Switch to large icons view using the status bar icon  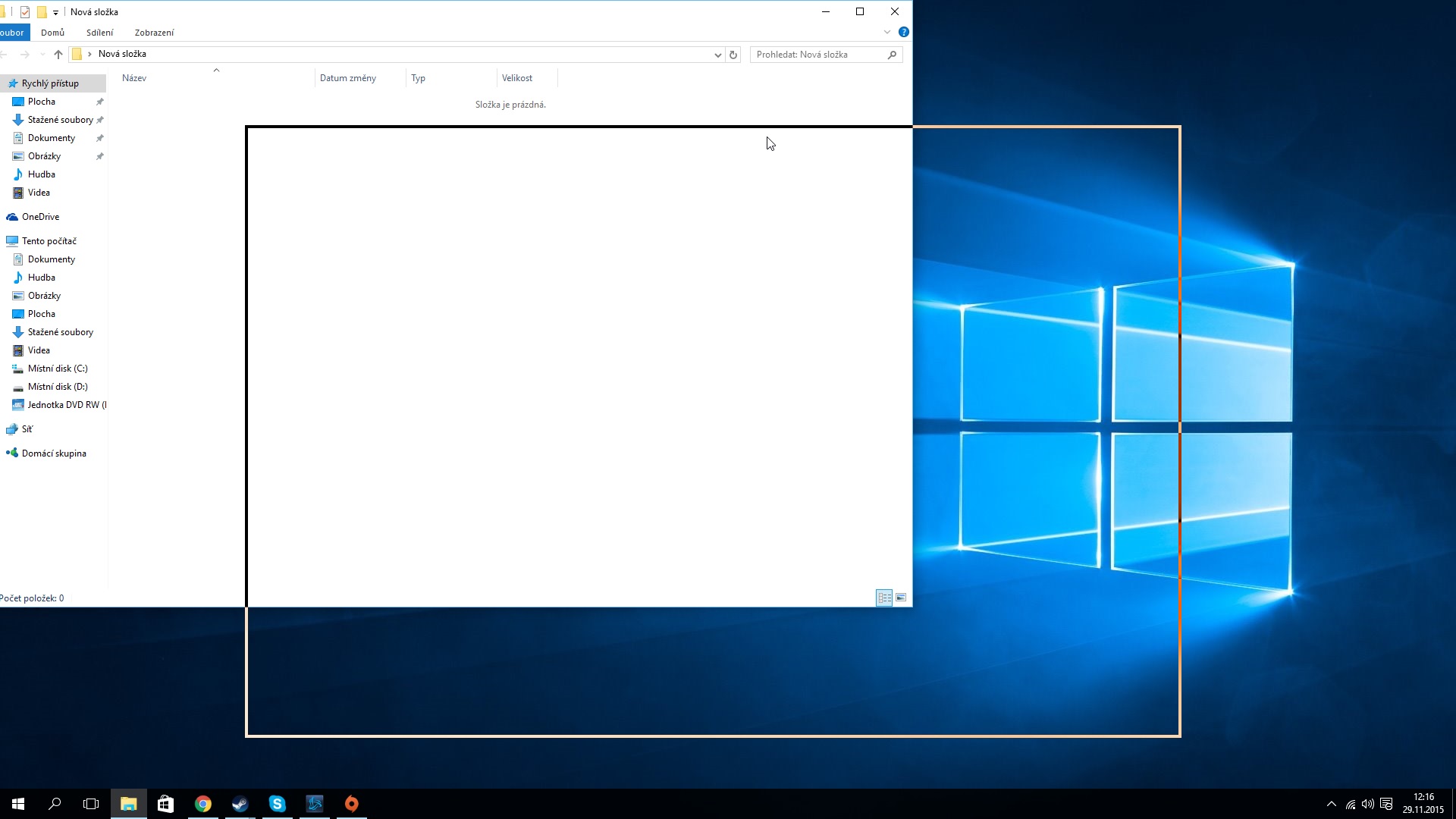pos(901,598)
